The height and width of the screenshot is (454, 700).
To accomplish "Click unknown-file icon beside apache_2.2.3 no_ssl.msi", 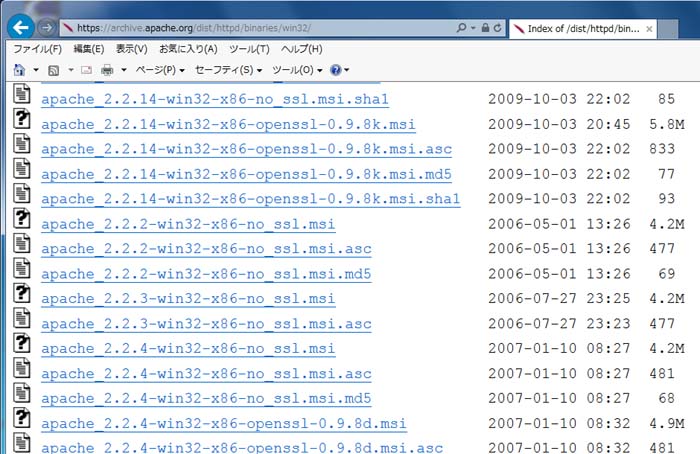I will click(21, 294).
